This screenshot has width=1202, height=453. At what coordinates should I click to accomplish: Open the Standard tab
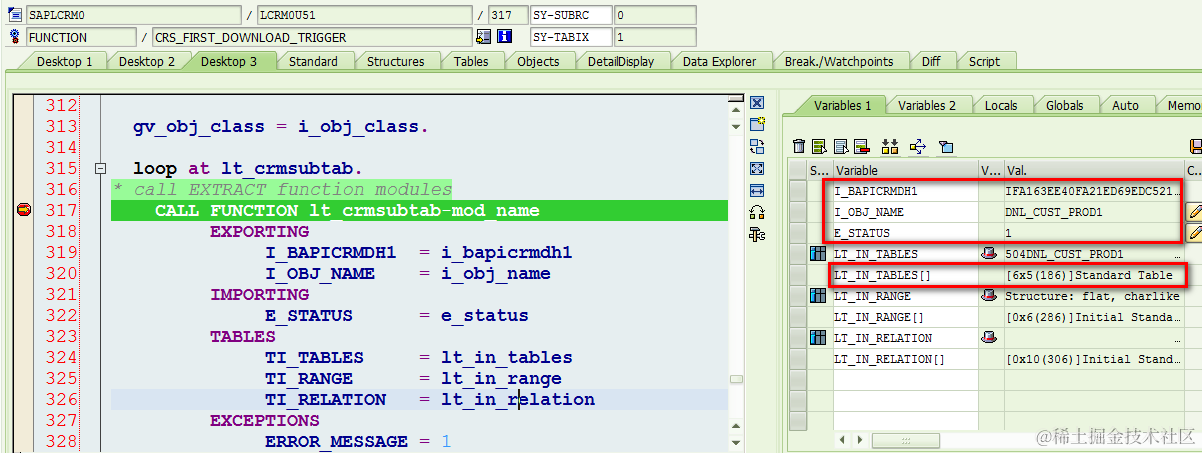(x=313, y=61)
